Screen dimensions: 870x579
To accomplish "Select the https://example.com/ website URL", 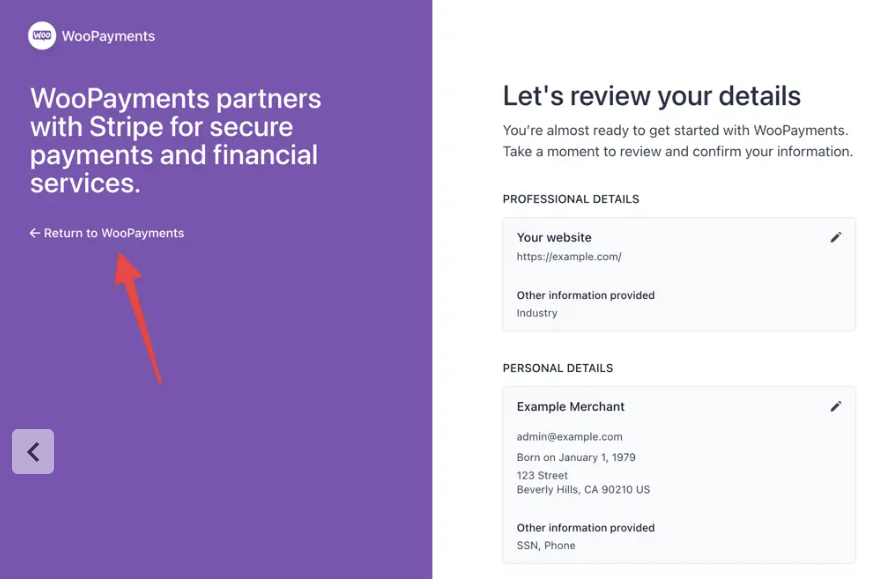I will tap(569, 257).
